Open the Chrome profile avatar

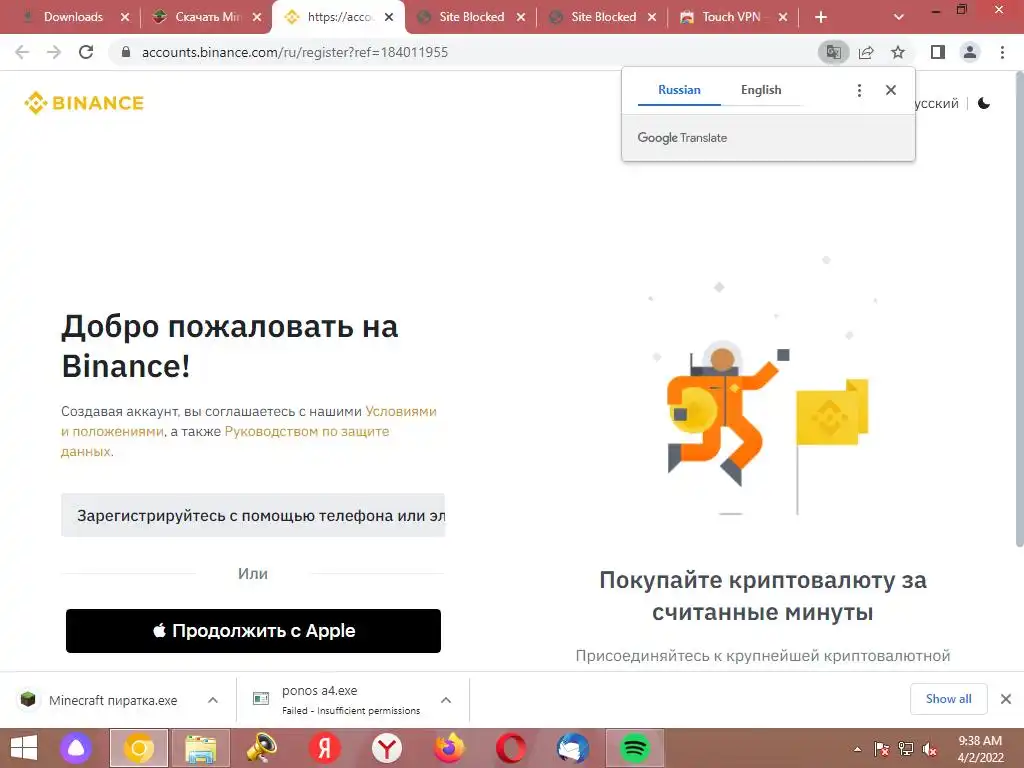coord(970,52)
